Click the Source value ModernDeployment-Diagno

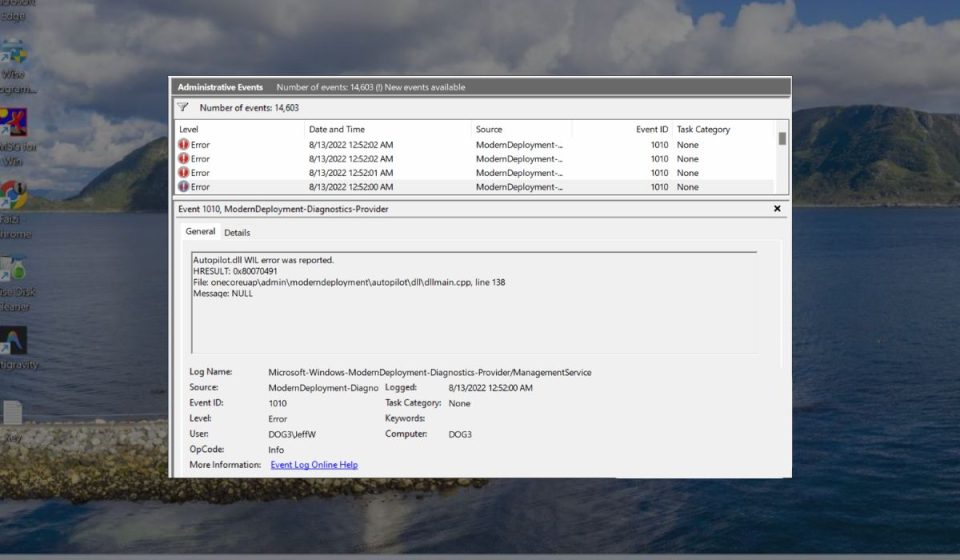click(x=323, y=388)
